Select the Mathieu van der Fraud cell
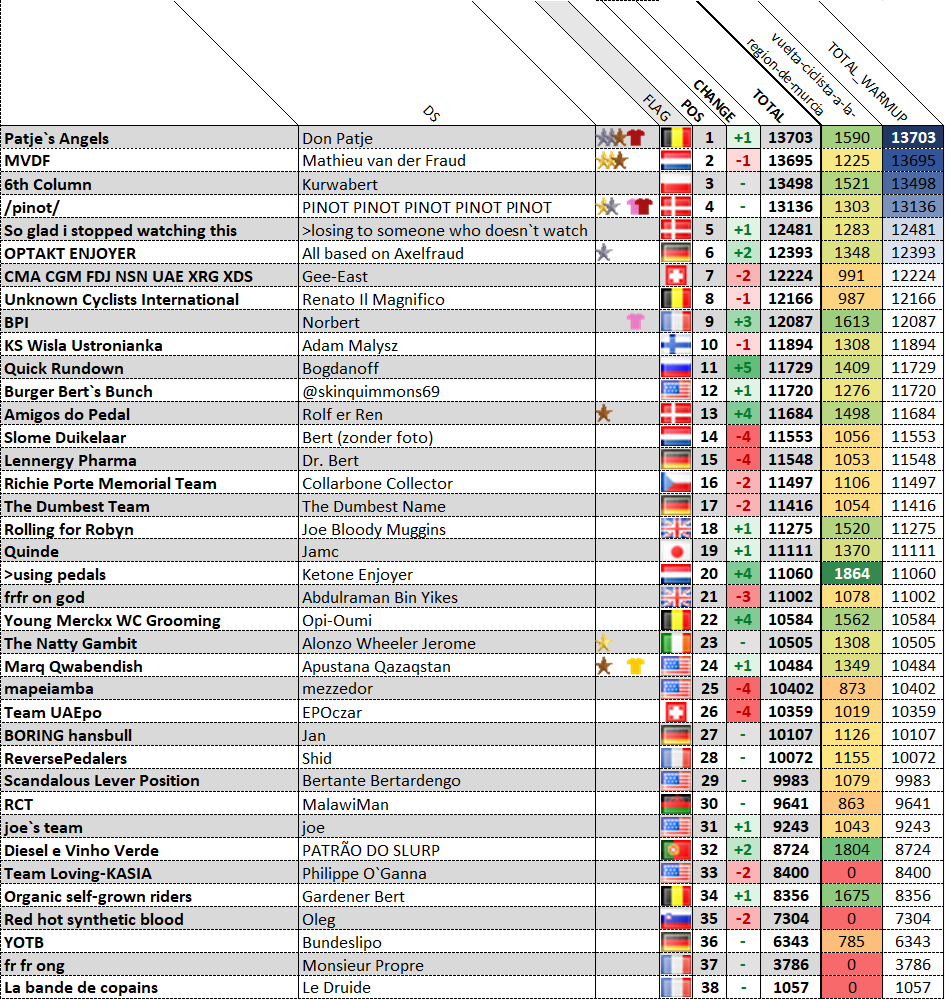This screenshot has height=1000, width=945. [446, 161]
